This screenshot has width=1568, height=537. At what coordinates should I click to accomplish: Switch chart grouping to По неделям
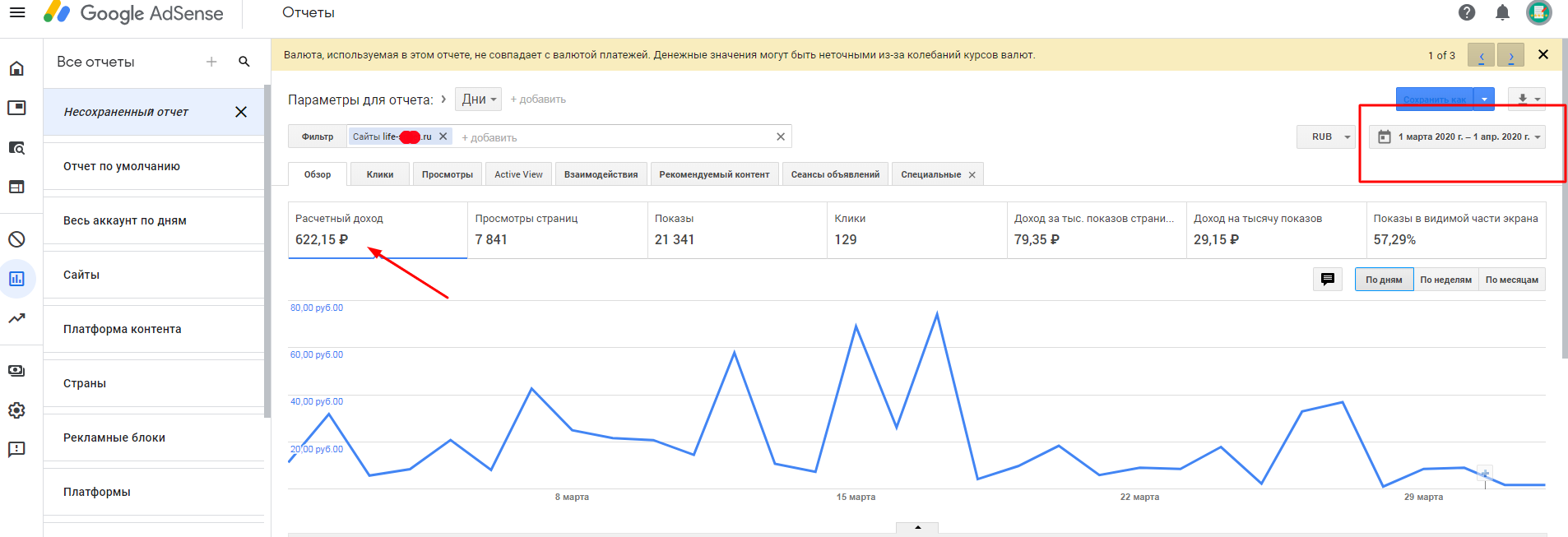(1445, 280)
